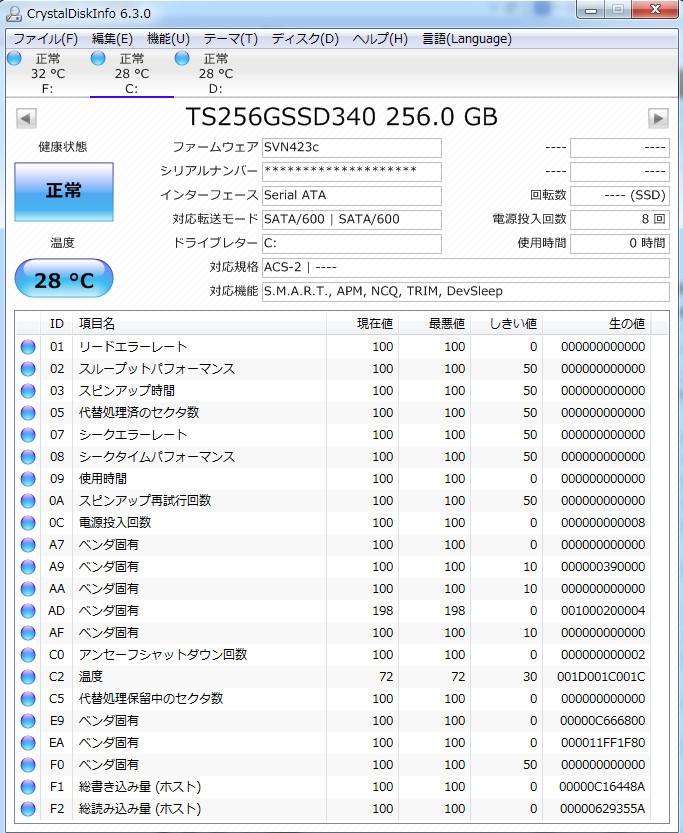Click the ID column header
The image size is (683, 833).
[x=56, y=324]
